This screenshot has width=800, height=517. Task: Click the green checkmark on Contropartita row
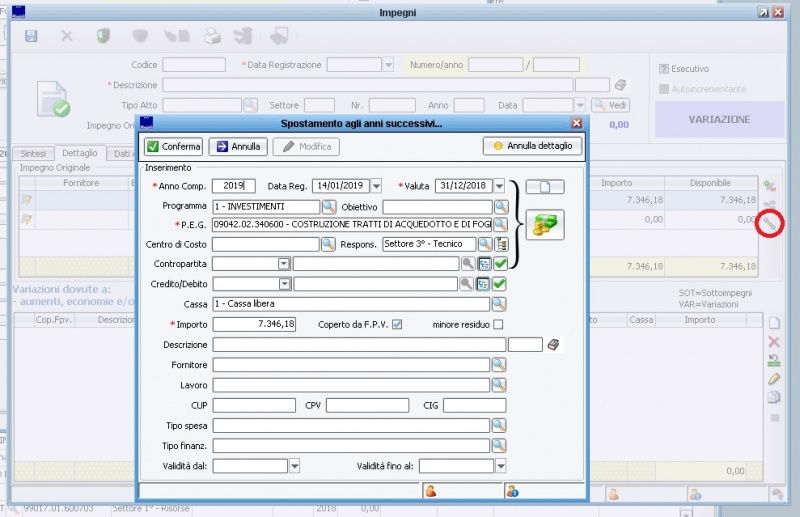click(x=500, y=264)
